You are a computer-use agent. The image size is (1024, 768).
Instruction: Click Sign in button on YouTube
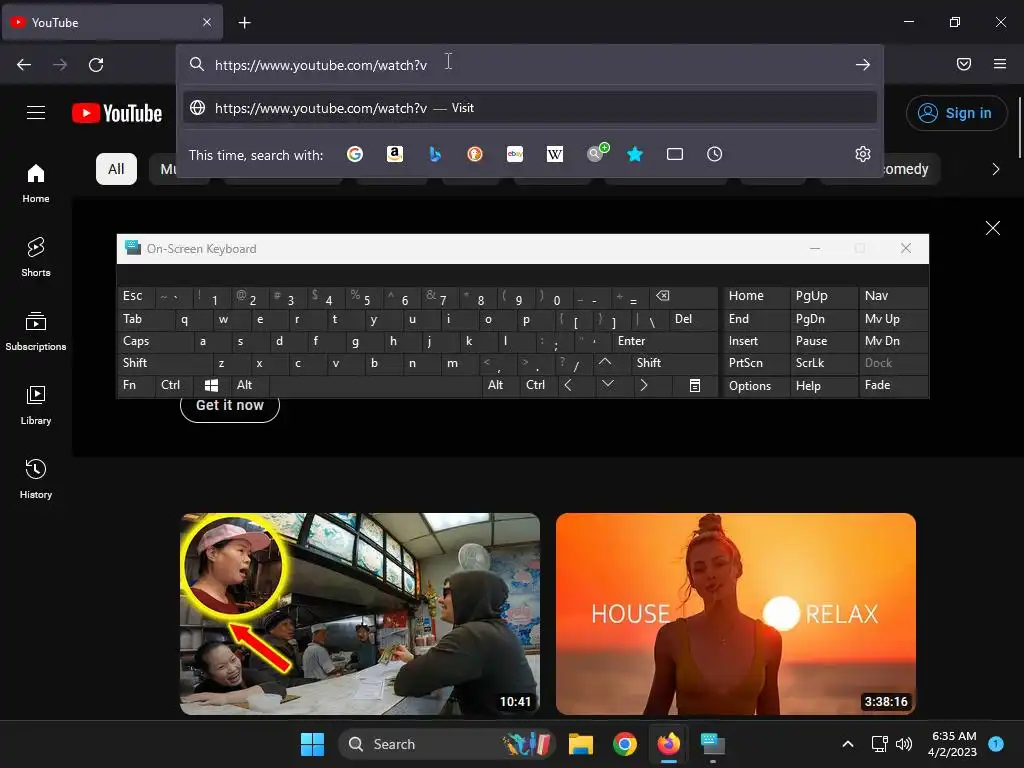[x=956, y=113]
